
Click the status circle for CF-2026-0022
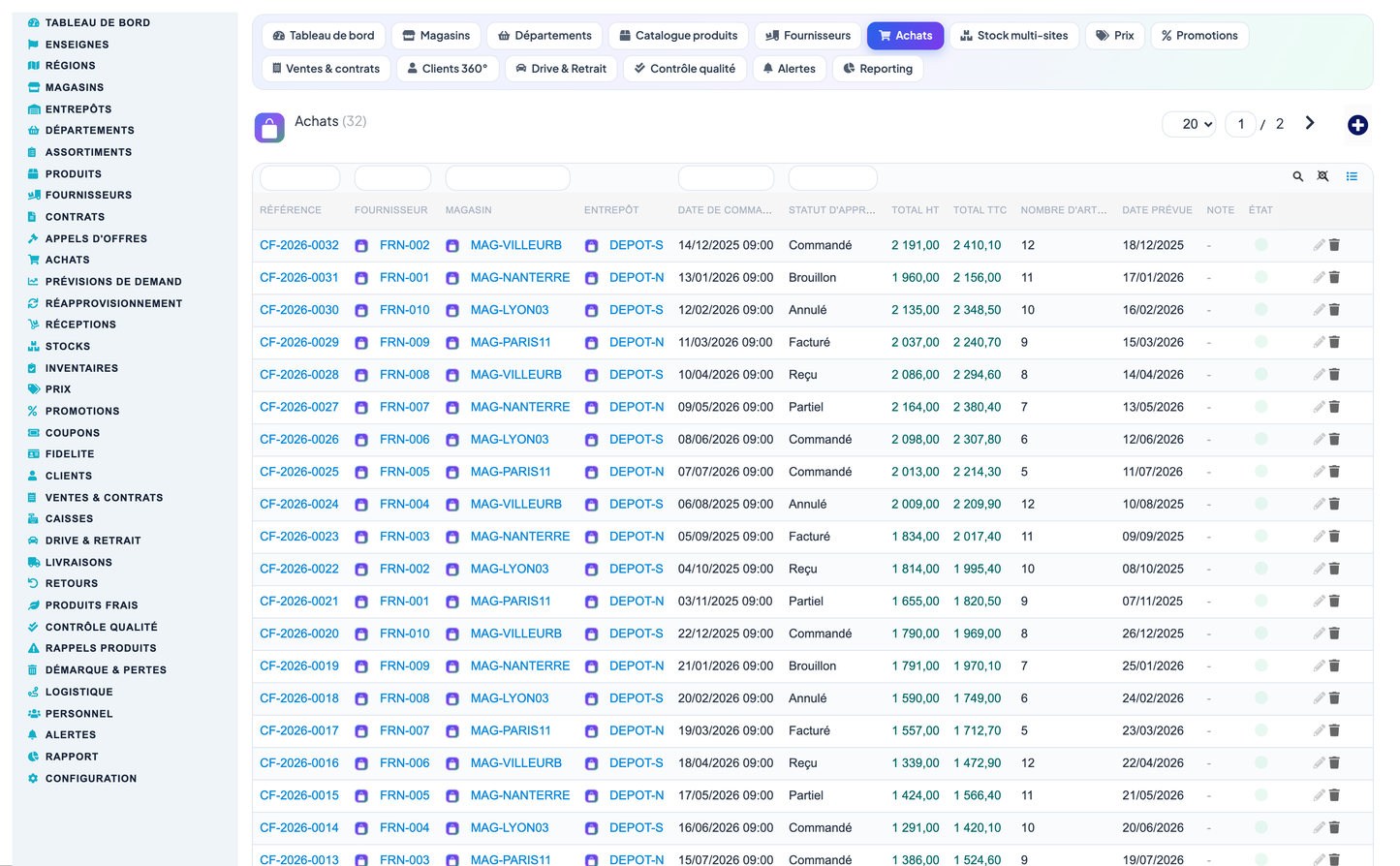click(1261, 569)
